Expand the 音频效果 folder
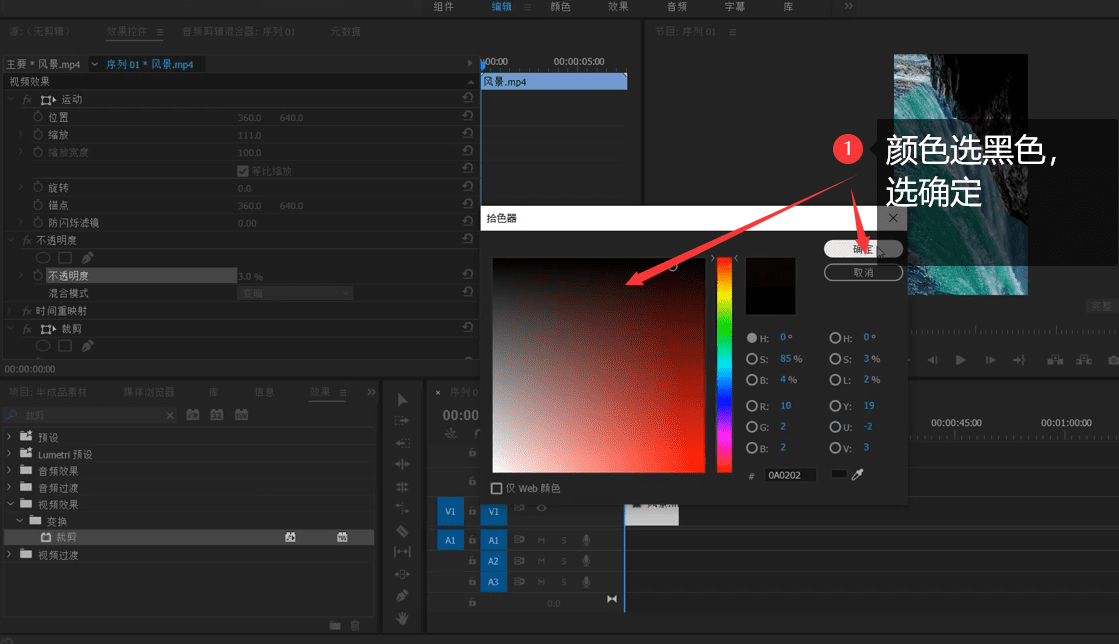This screenshot has height=644, width=1119. point(9,470)
